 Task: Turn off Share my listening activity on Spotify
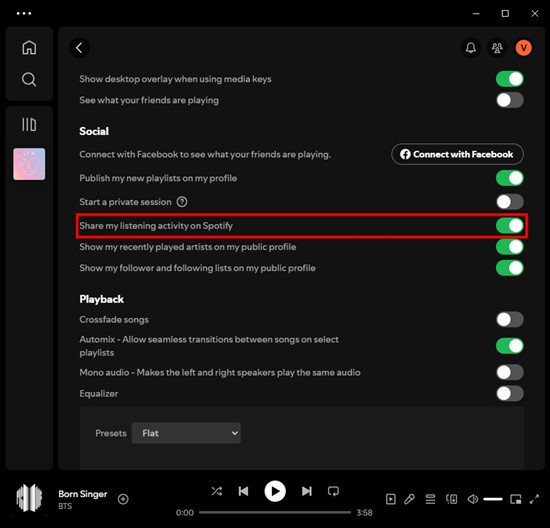pyautogui.click(x=510, y=226)
